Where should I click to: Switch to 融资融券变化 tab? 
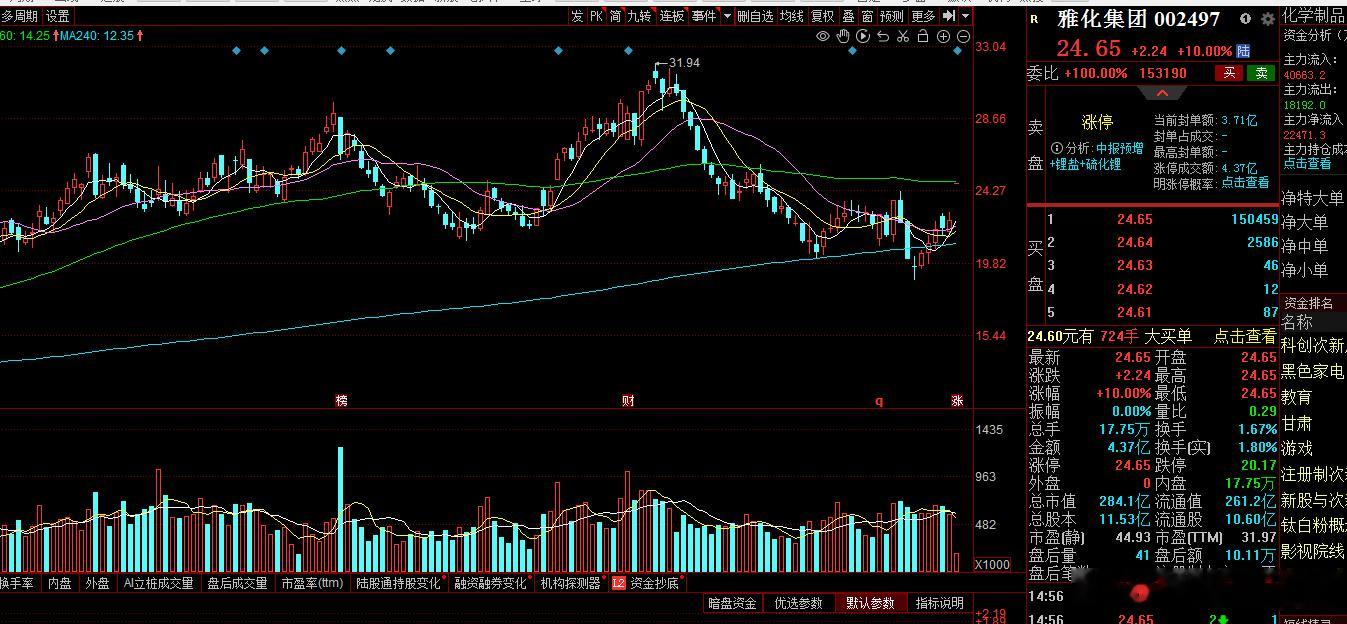pos(490,583)
